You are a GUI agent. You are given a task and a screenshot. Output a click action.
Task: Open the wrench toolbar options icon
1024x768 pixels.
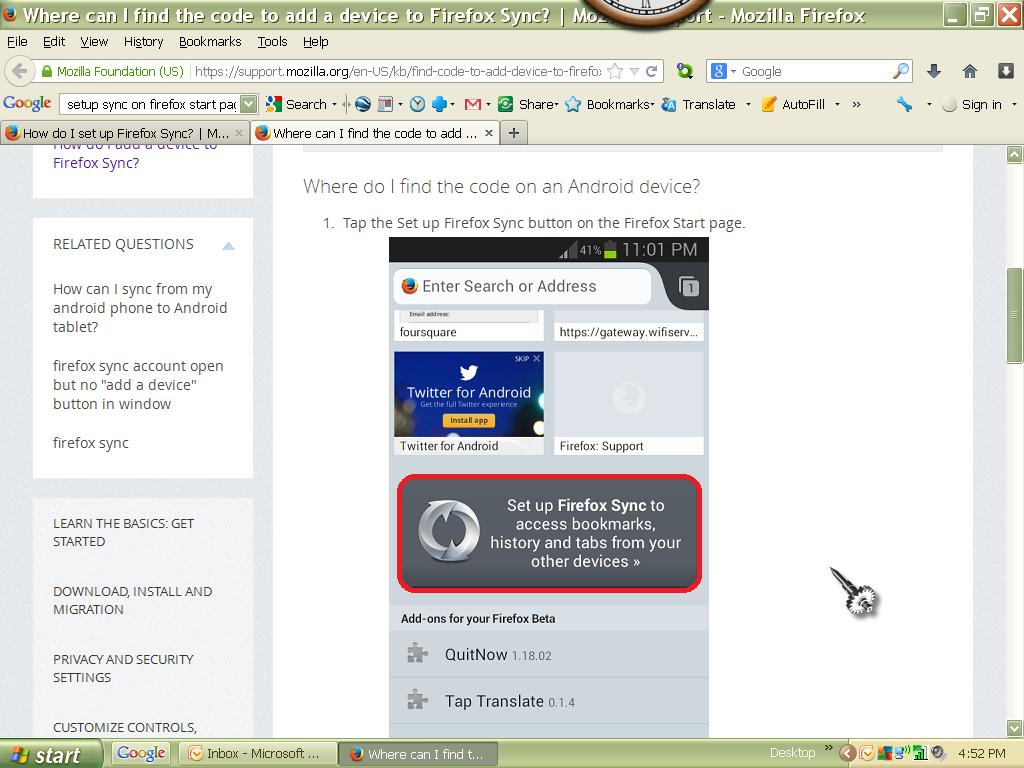coord(904,104)
